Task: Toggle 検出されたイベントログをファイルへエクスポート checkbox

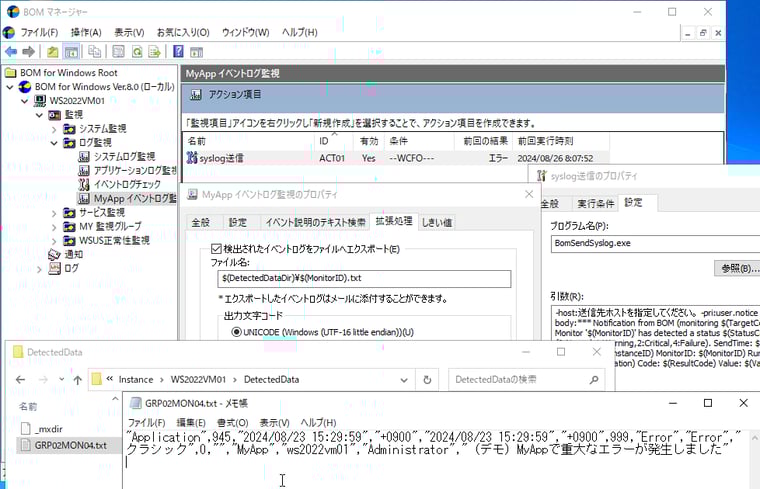Action: coord(216,249)
